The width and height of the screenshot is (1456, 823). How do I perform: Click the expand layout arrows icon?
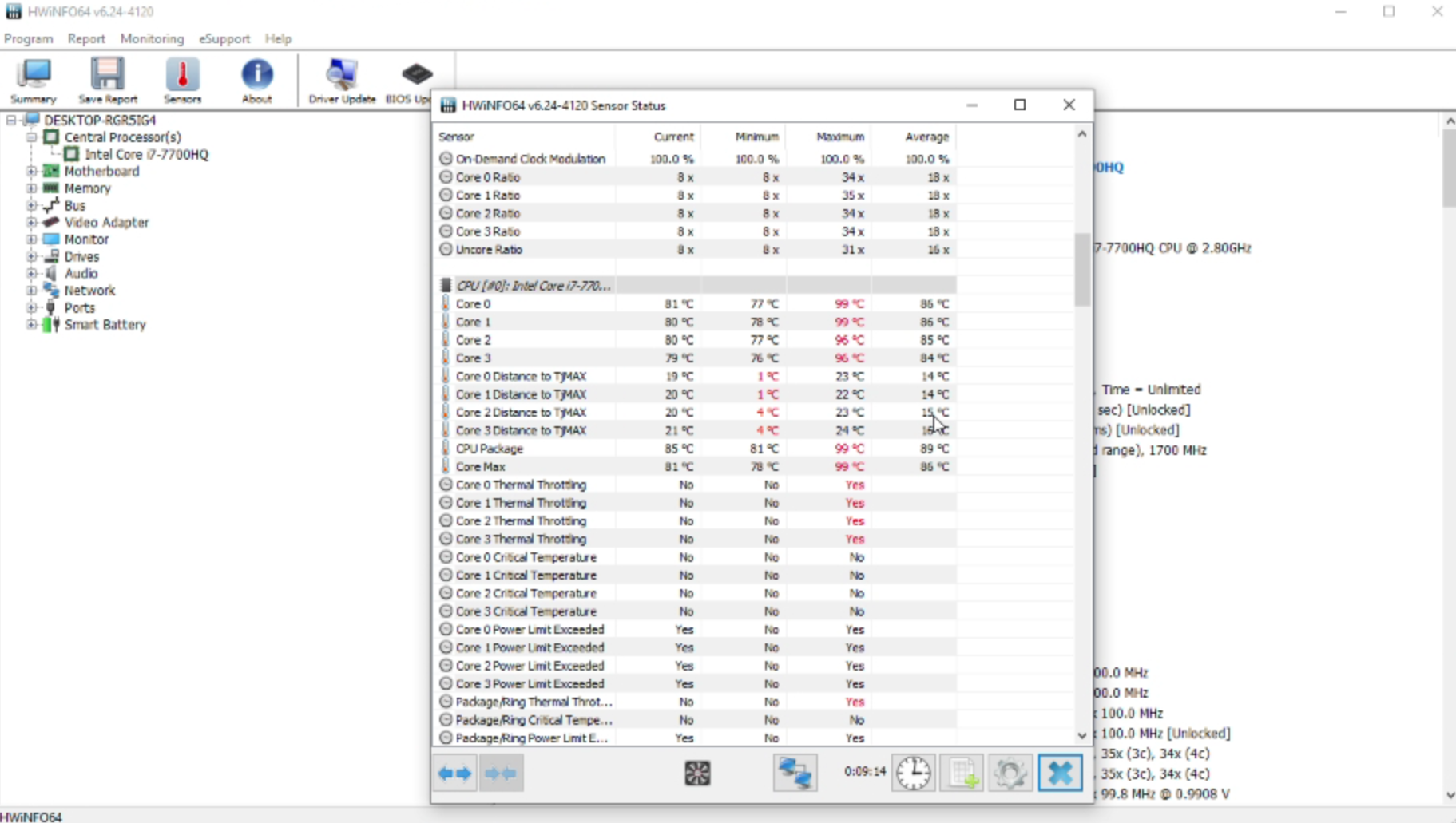point(455,773)
